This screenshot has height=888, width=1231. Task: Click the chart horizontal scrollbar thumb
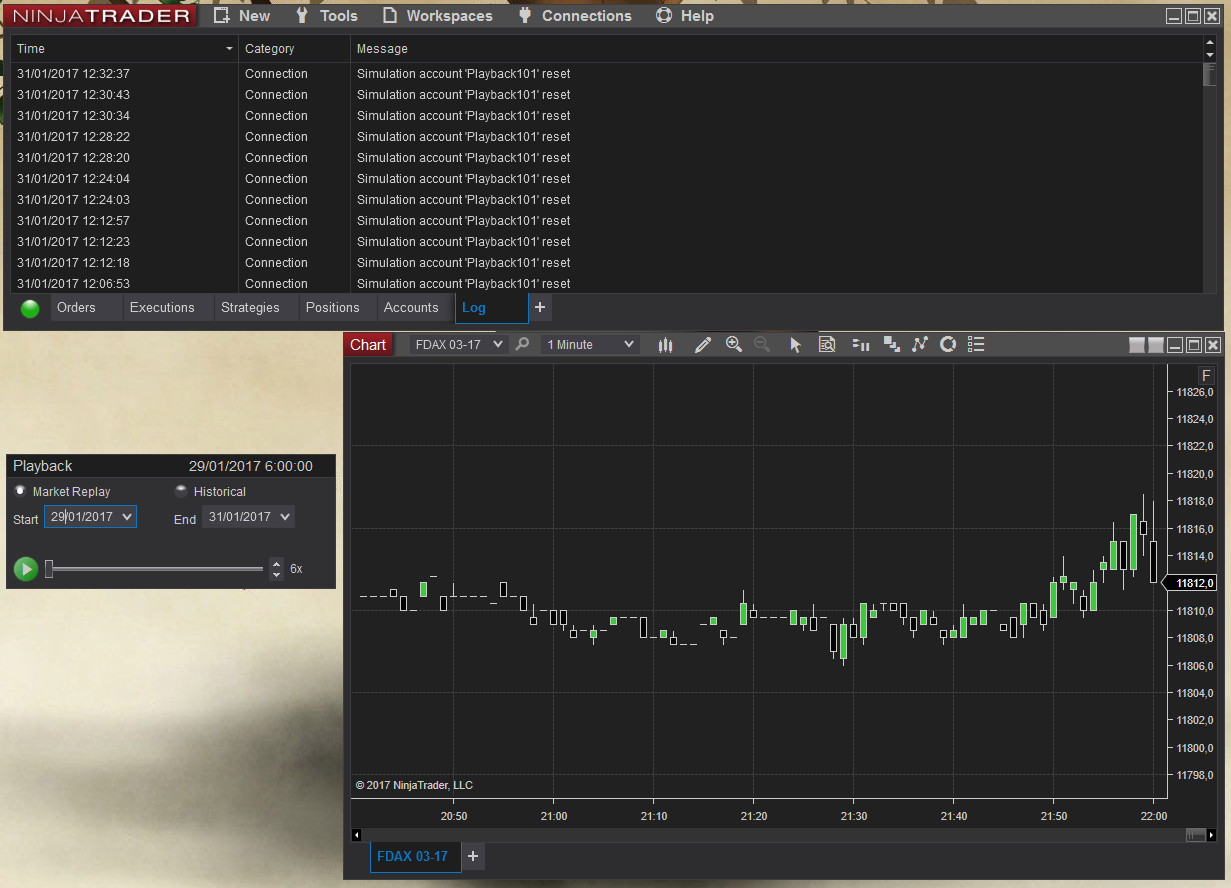[x=1195, y=835]
